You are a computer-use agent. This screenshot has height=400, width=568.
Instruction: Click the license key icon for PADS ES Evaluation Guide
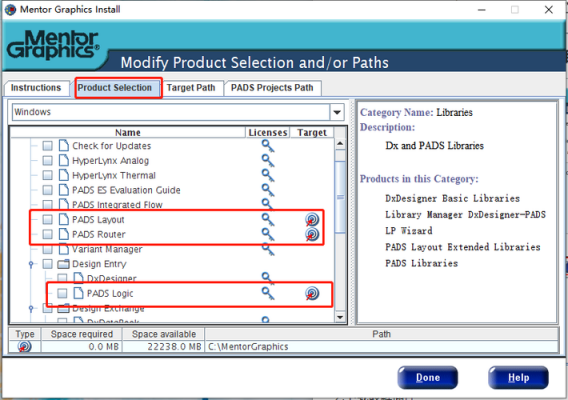(x=268, y=190)
